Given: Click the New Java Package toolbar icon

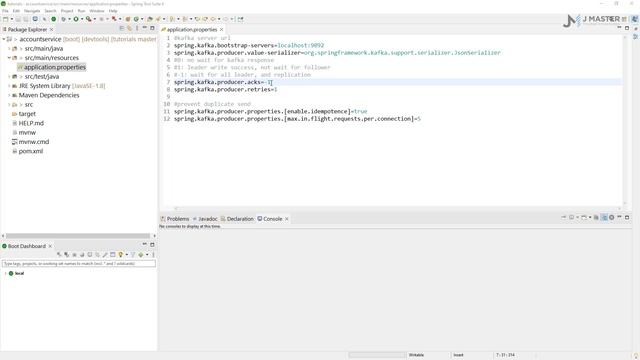Looking at the screenshot, I should pyautogui.click(x=128, y=19).
